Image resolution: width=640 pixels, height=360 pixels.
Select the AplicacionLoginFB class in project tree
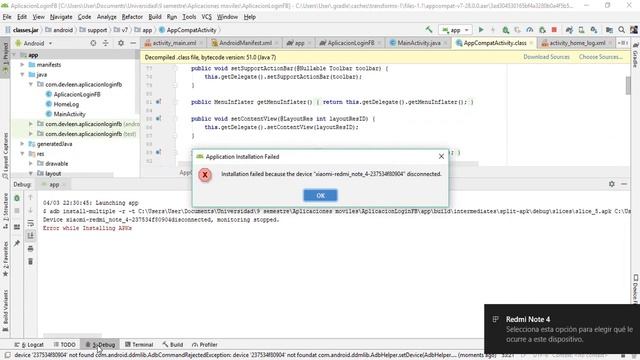coord(77,94)
